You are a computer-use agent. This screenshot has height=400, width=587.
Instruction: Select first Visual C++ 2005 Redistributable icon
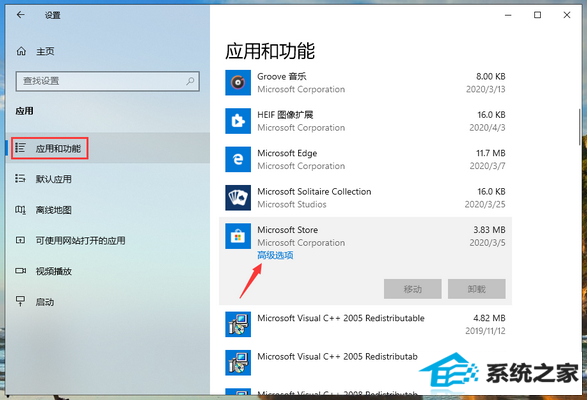(x=238, y=324)
